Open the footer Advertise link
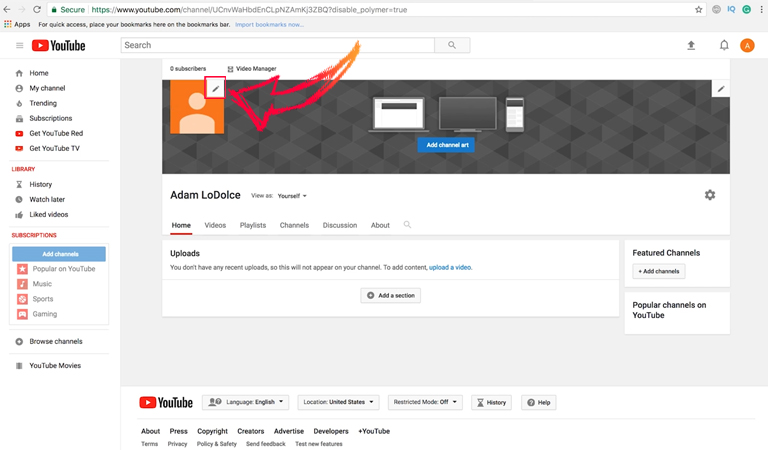Viewport: 768px width, 450px height. (x=289, y=431)
